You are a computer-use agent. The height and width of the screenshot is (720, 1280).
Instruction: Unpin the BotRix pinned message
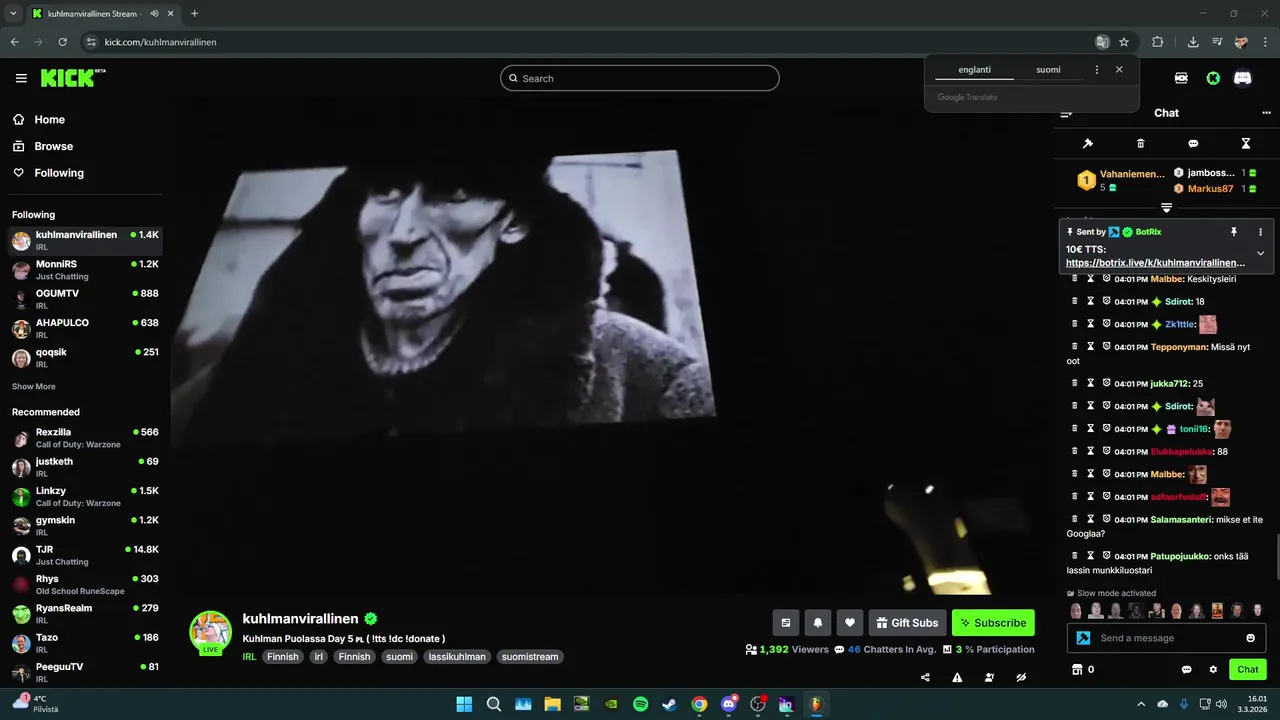[x=1234, y=232]
